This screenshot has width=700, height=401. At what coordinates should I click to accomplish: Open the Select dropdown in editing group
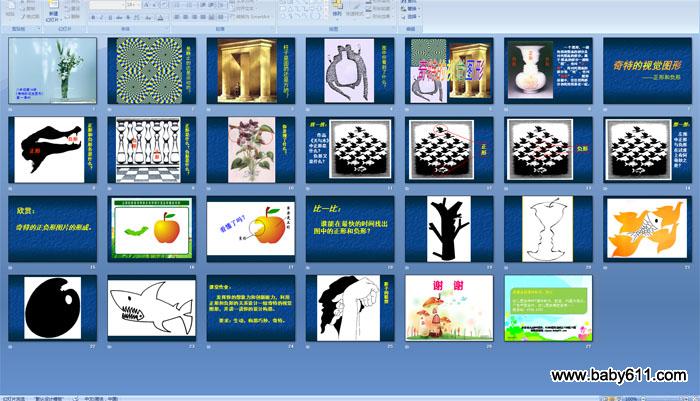(411, 17)
